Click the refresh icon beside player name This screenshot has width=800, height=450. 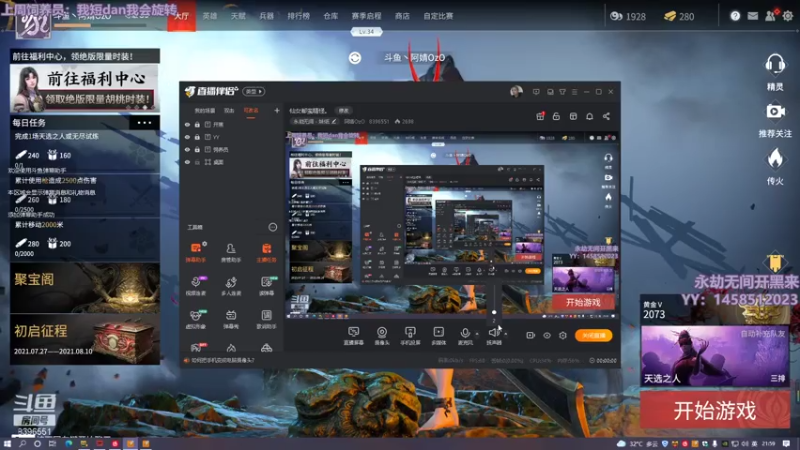click(355, 58)
